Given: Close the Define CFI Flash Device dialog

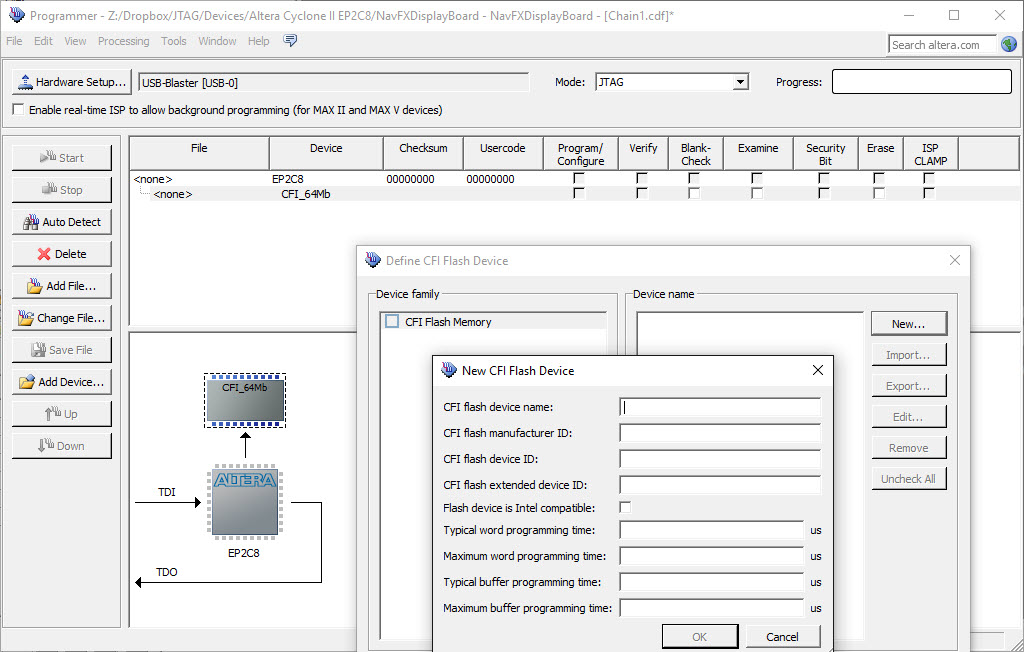Looking at the screenshot, I should (x=955, y=260).
